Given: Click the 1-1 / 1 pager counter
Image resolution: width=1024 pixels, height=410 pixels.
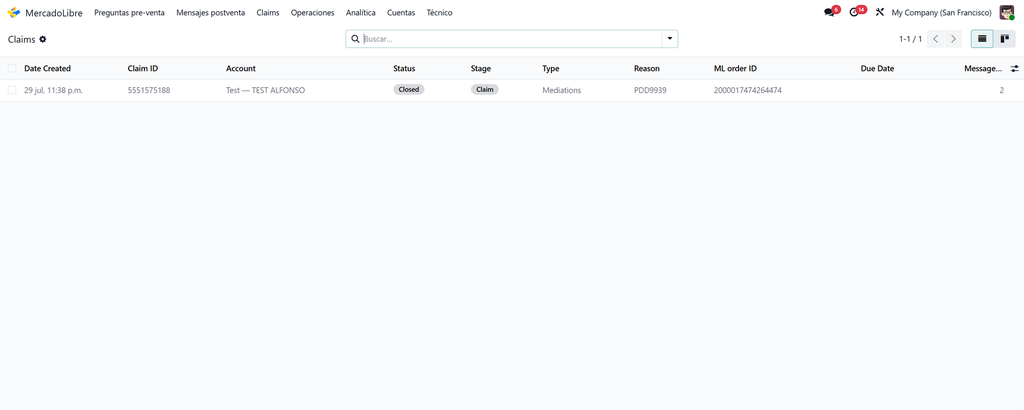Looking at the screenshot, I should (910, 39).
